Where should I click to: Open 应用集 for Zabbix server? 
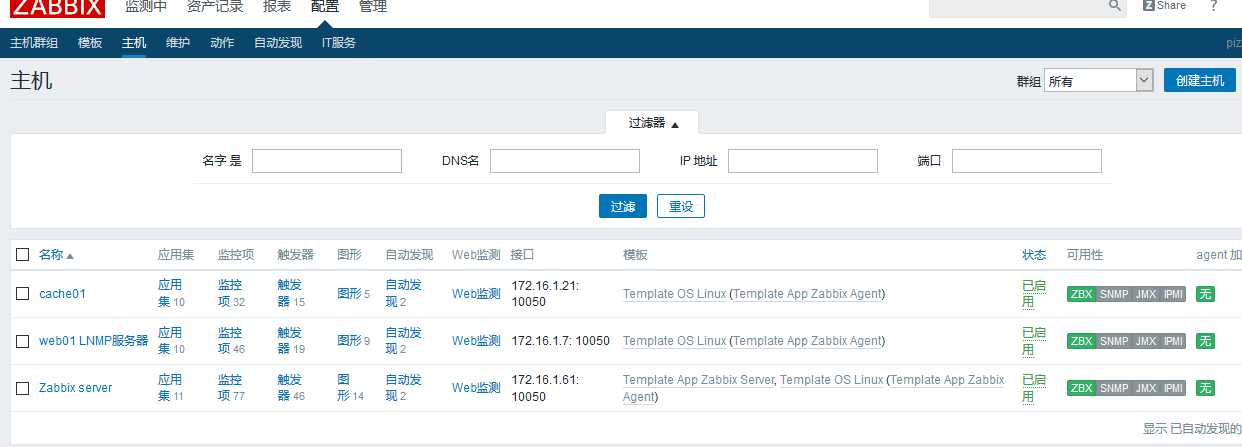[x=171, y=387]
